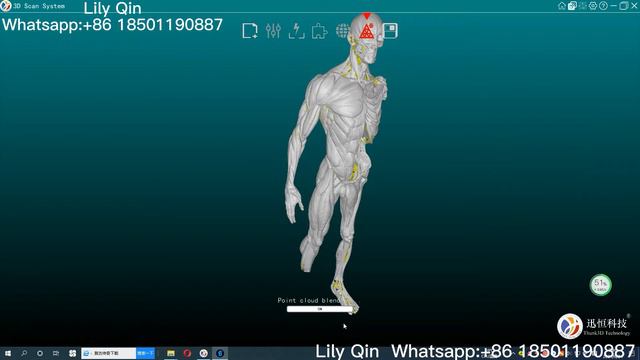The image size is (640, 360).
Task: Click the taskbar browser search input field
Action: point(109,353)
